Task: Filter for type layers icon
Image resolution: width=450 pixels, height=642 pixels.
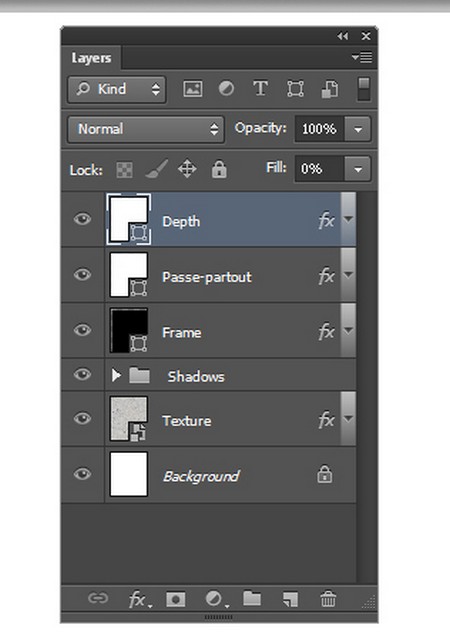Action: pyautogui.click(x=260, y=88)
